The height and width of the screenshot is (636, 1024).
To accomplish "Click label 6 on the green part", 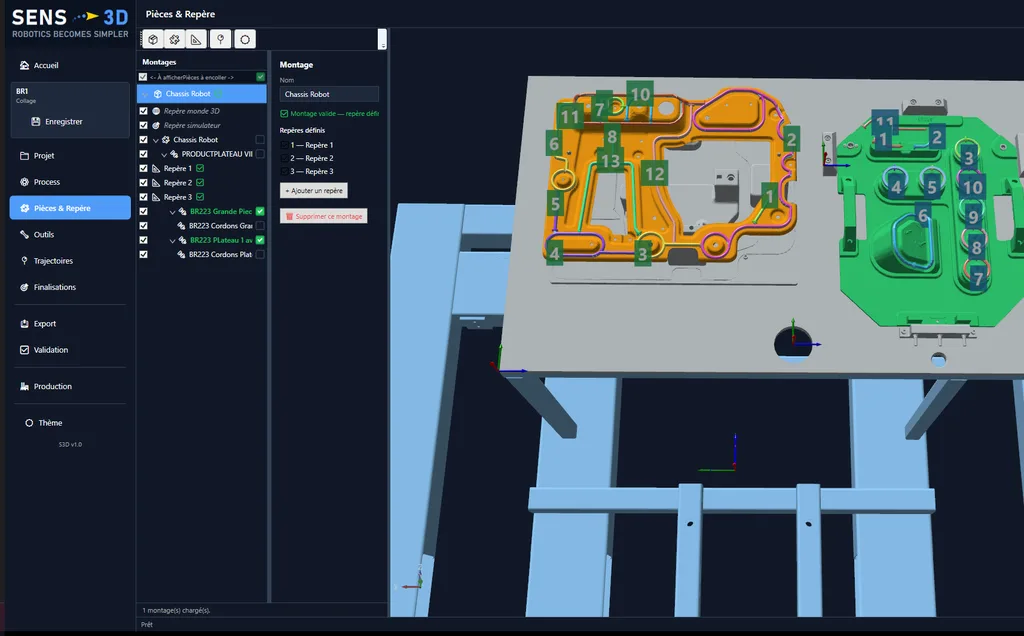I will pyautogui.click(x=923, y=215).
